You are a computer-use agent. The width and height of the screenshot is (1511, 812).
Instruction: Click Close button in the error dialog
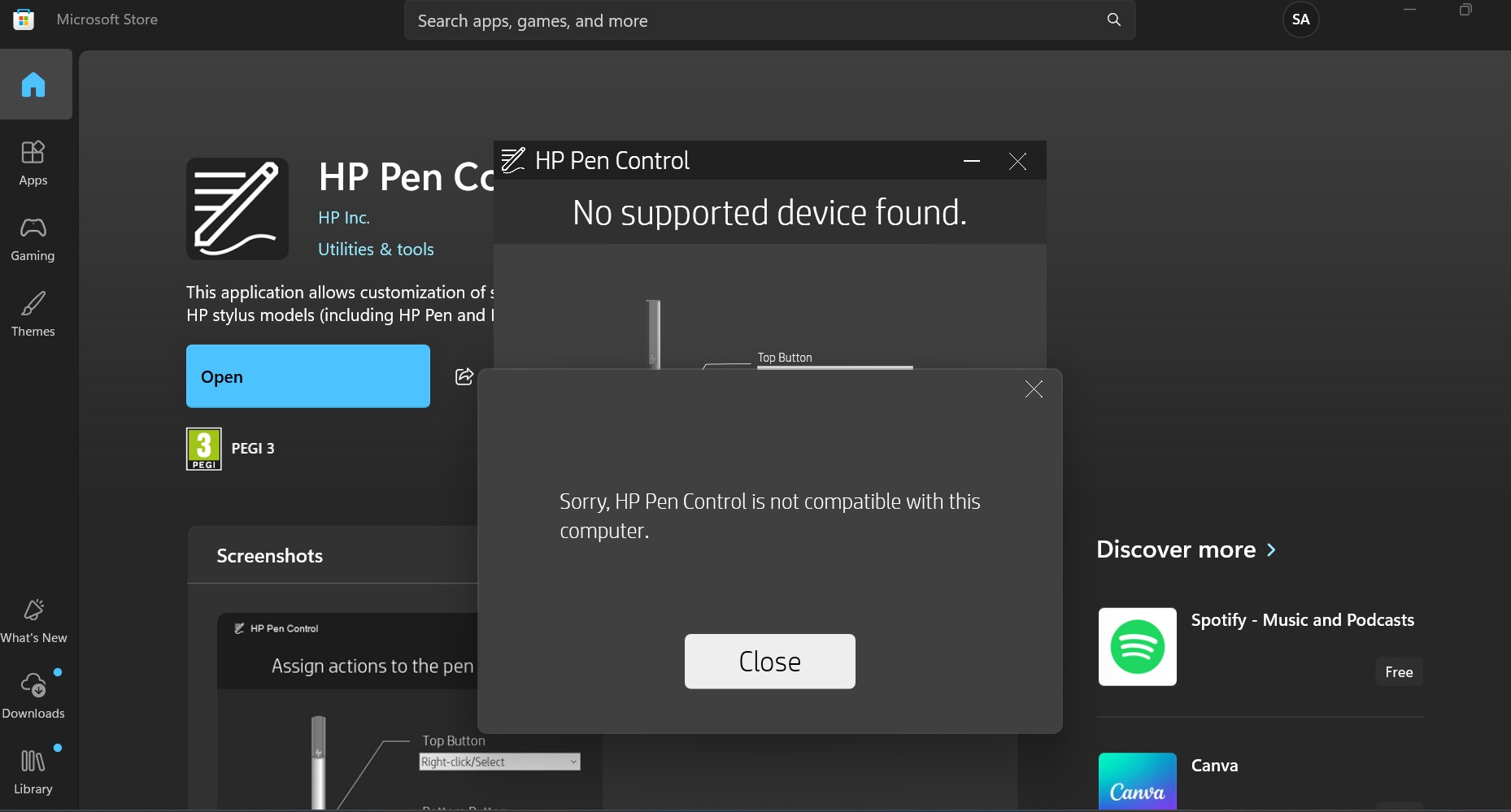click(770, 661)
